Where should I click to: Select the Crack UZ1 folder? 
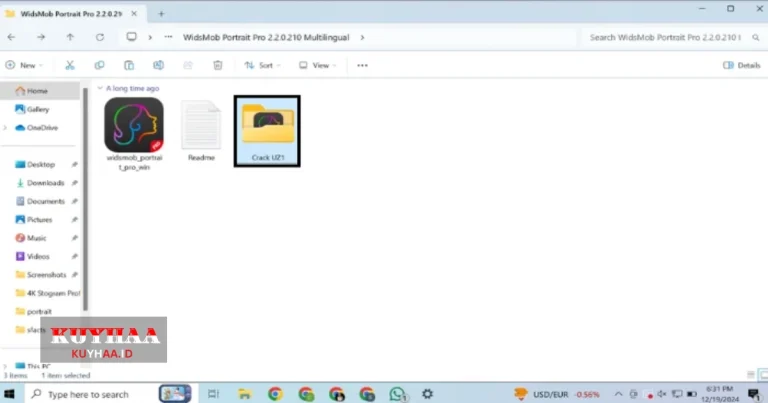coord(267,130)
